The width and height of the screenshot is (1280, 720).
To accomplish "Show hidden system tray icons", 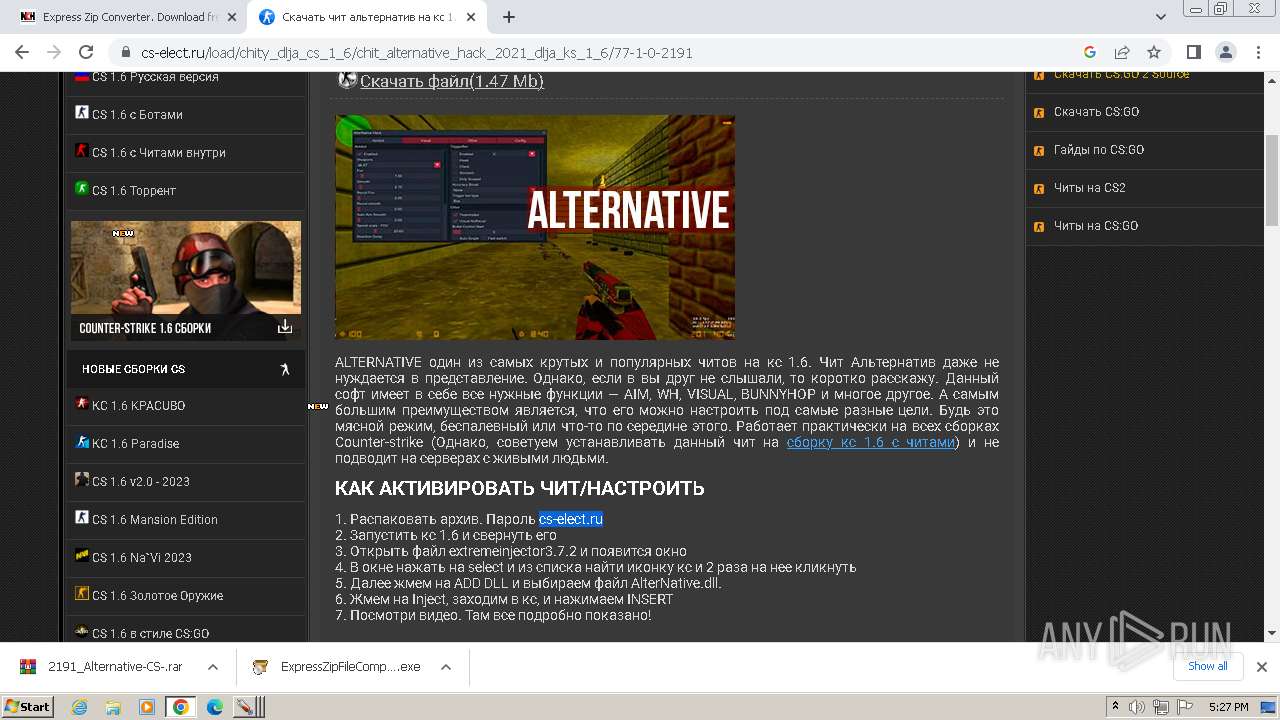I will coord(1115,707).
